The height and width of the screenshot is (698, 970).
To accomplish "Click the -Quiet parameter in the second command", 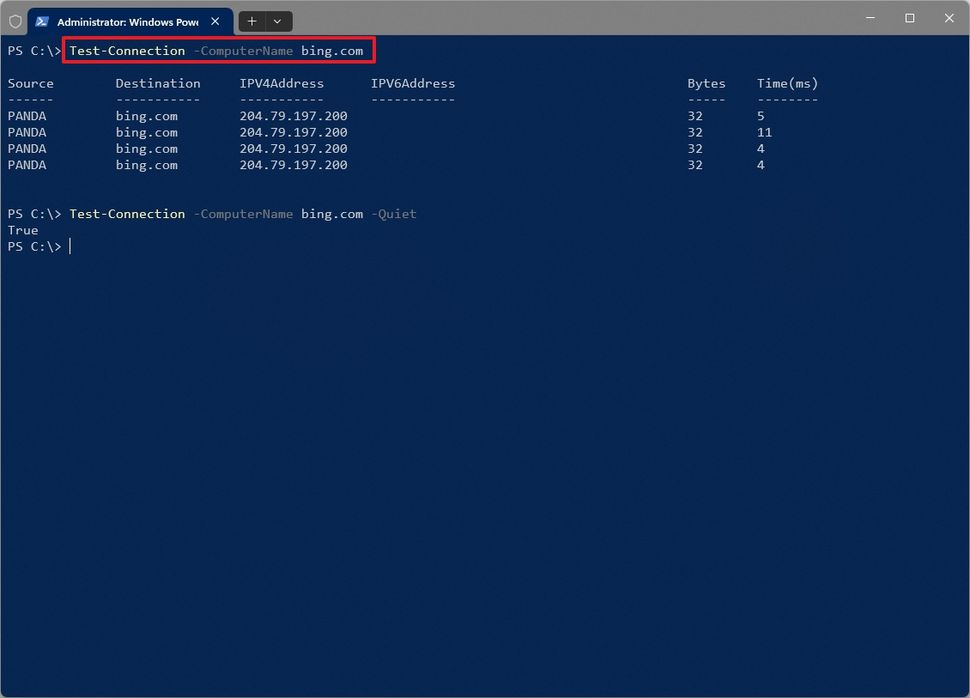I will point(393,213).
